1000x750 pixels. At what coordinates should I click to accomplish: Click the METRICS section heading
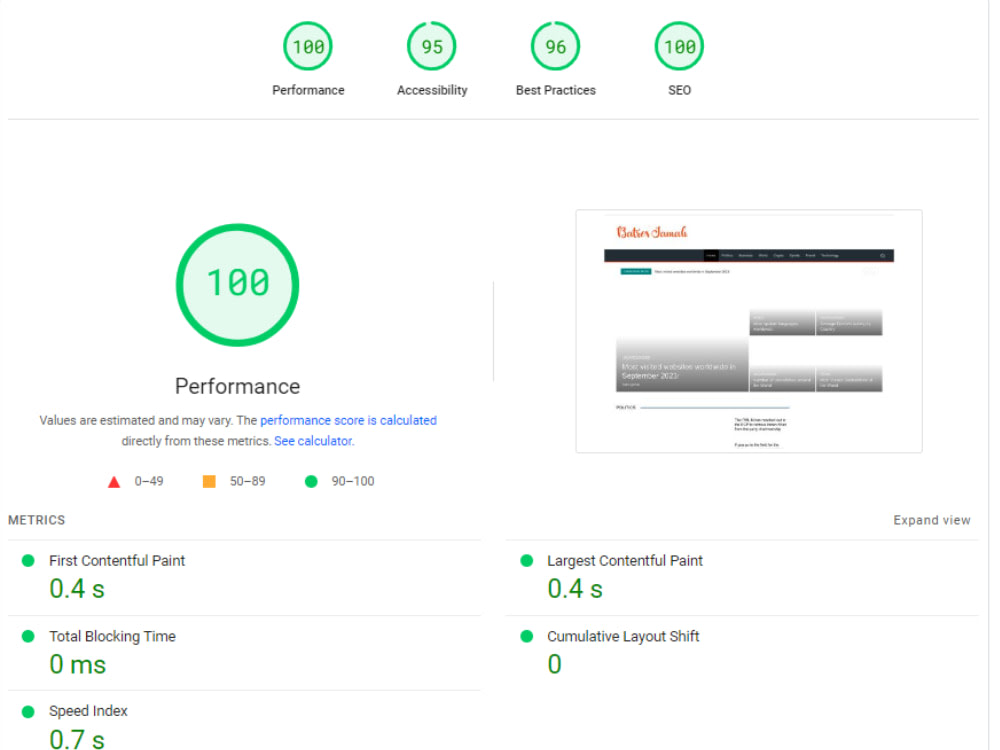point(36,520)
